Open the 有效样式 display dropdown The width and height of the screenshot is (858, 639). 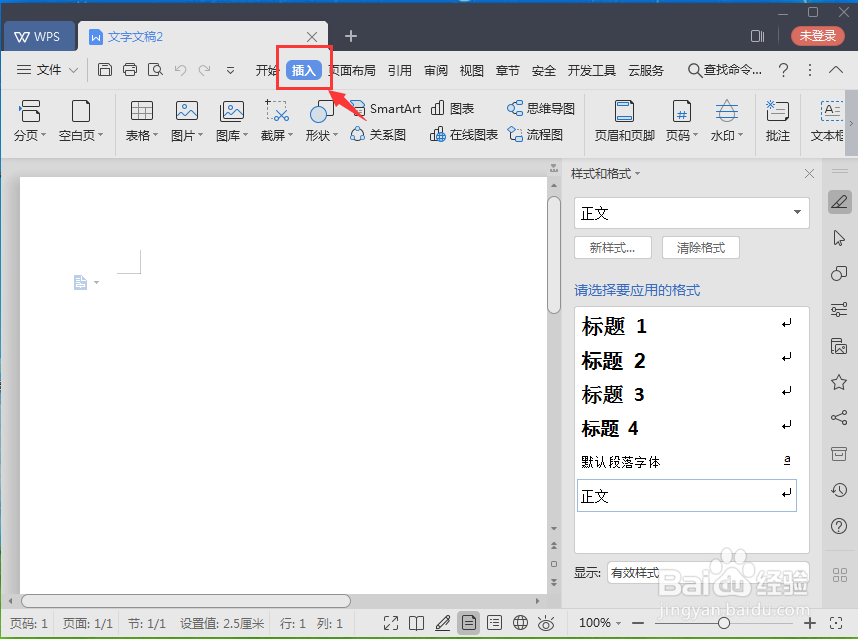click(708, 572)
